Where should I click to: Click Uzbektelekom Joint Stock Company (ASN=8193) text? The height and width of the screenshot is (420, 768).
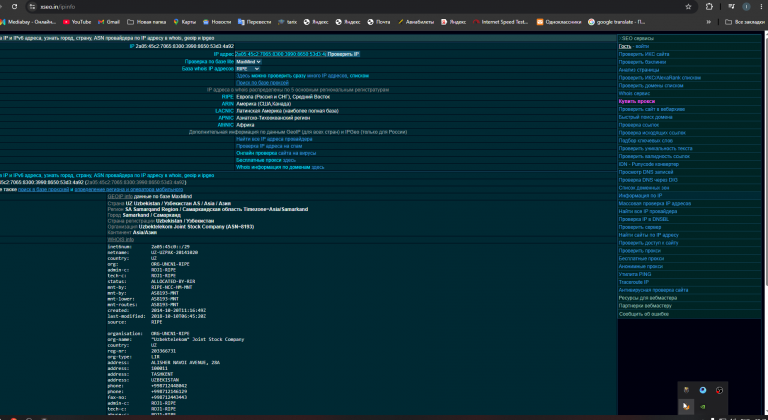(196, 227)
